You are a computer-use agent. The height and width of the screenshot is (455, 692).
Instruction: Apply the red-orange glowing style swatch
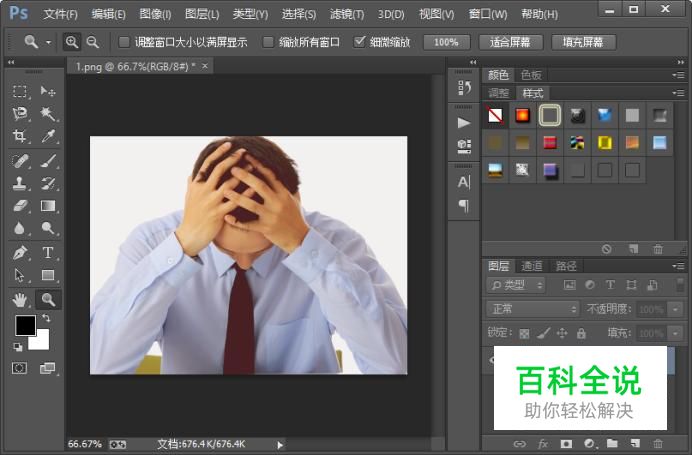(x=523, y=116)
